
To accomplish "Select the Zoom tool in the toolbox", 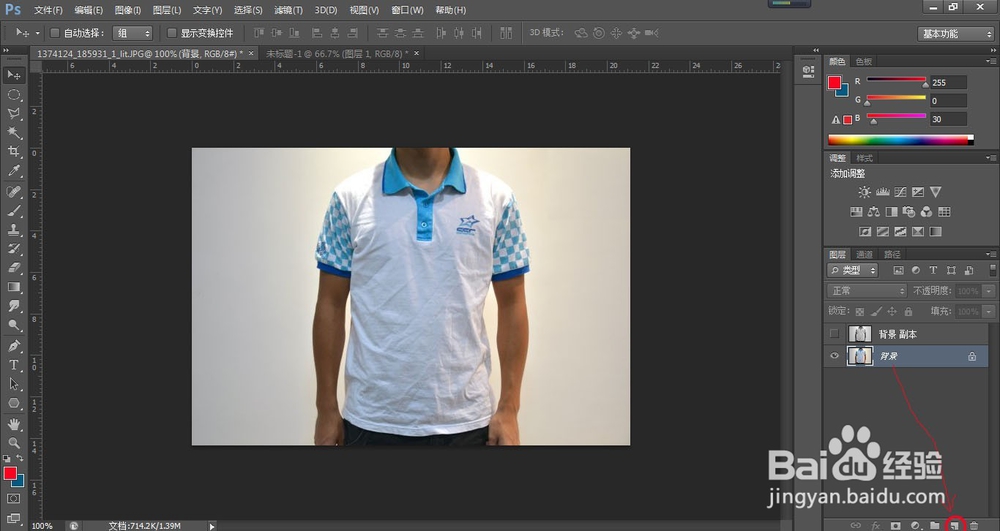I will (x=13, y=443).
